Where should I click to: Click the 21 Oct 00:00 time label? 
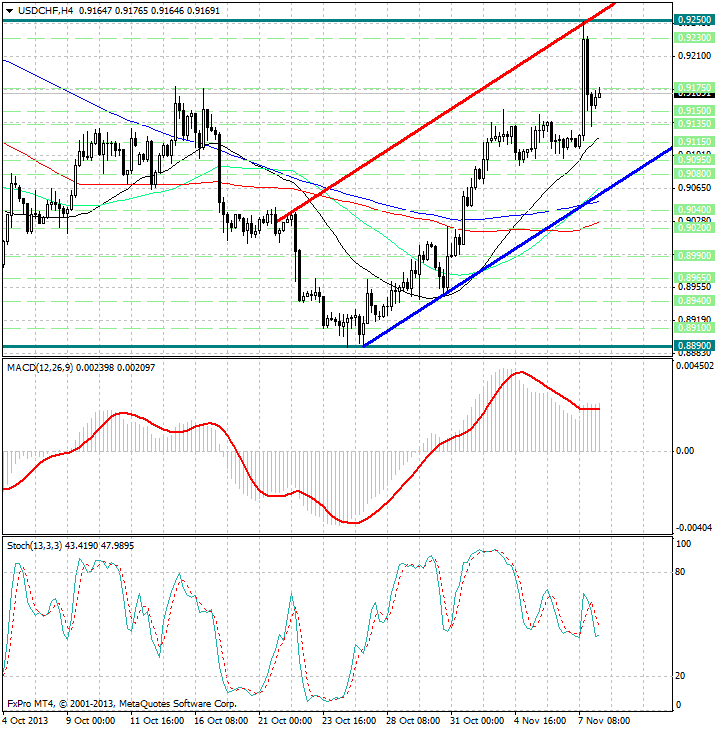(x=285, y=721)
